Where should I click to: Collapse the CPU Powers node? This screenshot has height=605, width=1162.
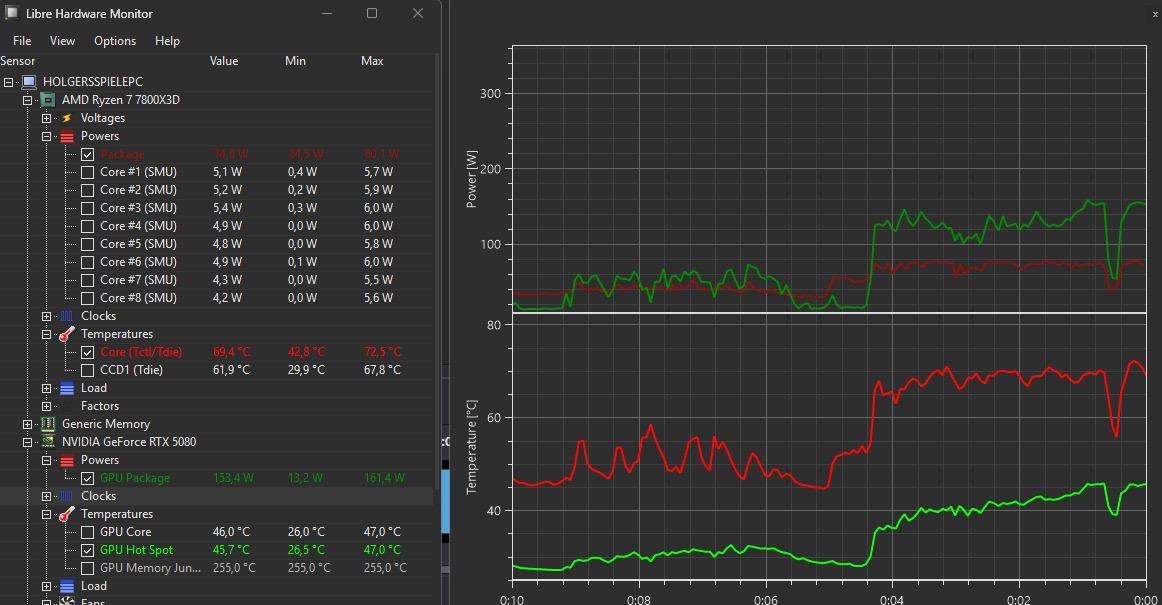pyautogui.click(x=46, y=136)
